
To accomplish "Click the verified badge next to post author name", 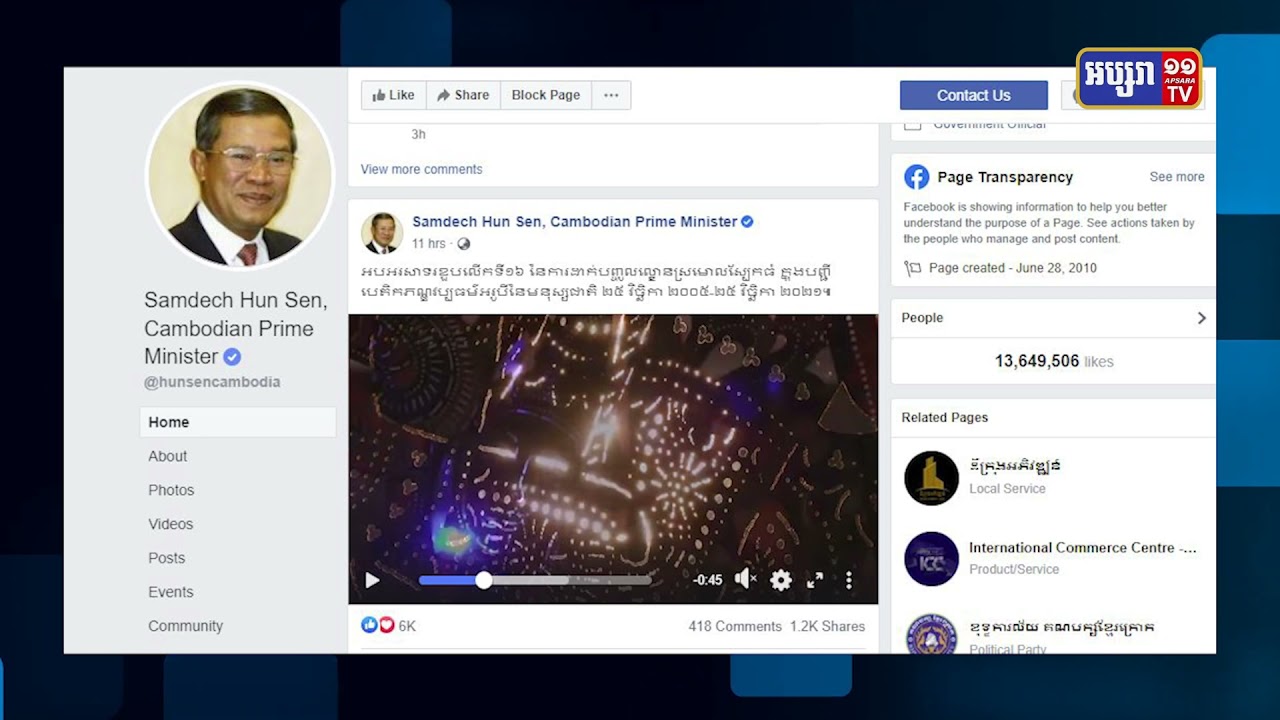I will pyautogui.click(x=747, y=222).
